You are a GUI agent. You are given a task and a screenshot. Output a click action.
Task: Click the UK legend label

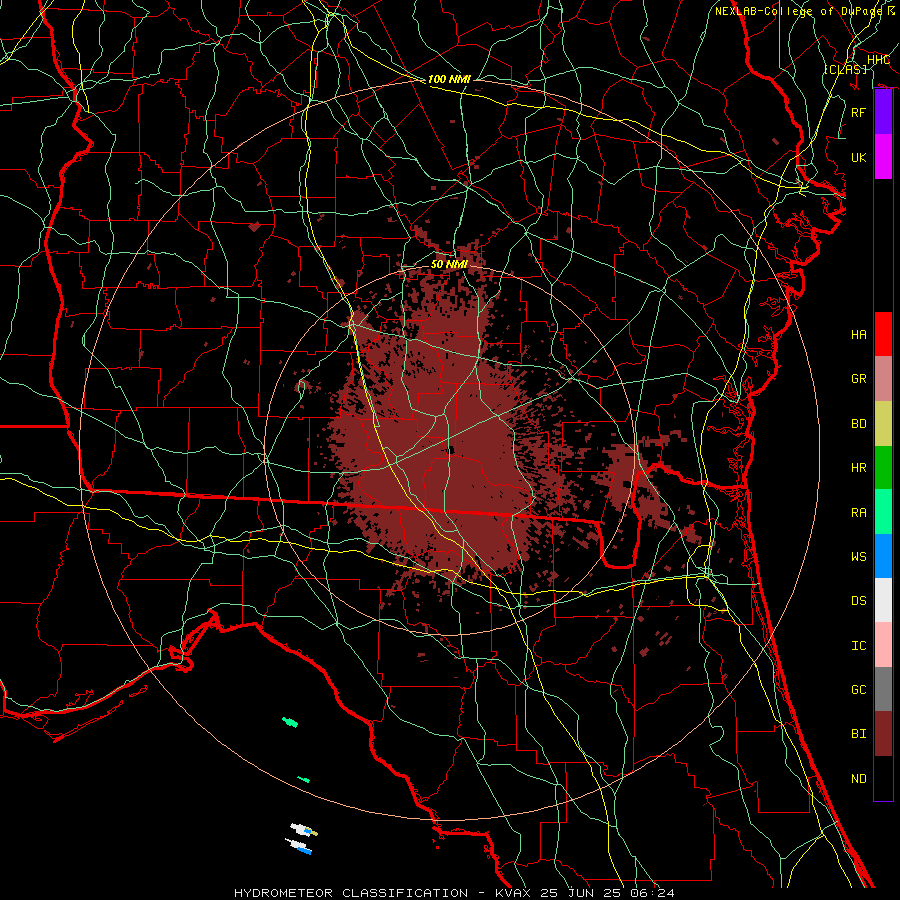pyautogui.click(x=858, y=157)
